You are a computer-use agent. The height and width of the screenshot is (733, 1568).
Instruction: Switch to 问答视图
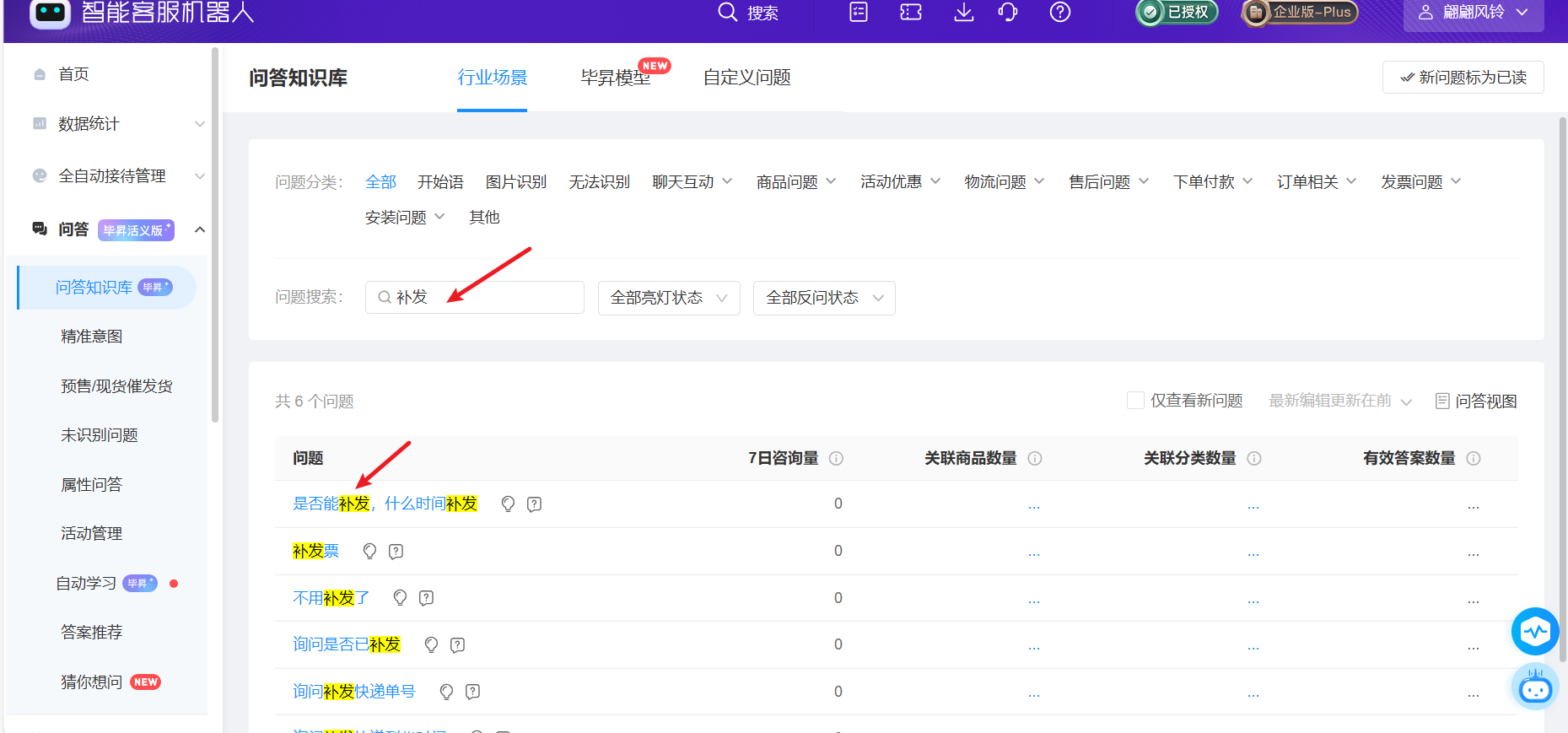pyautogui.click(x=1476, y=402)
